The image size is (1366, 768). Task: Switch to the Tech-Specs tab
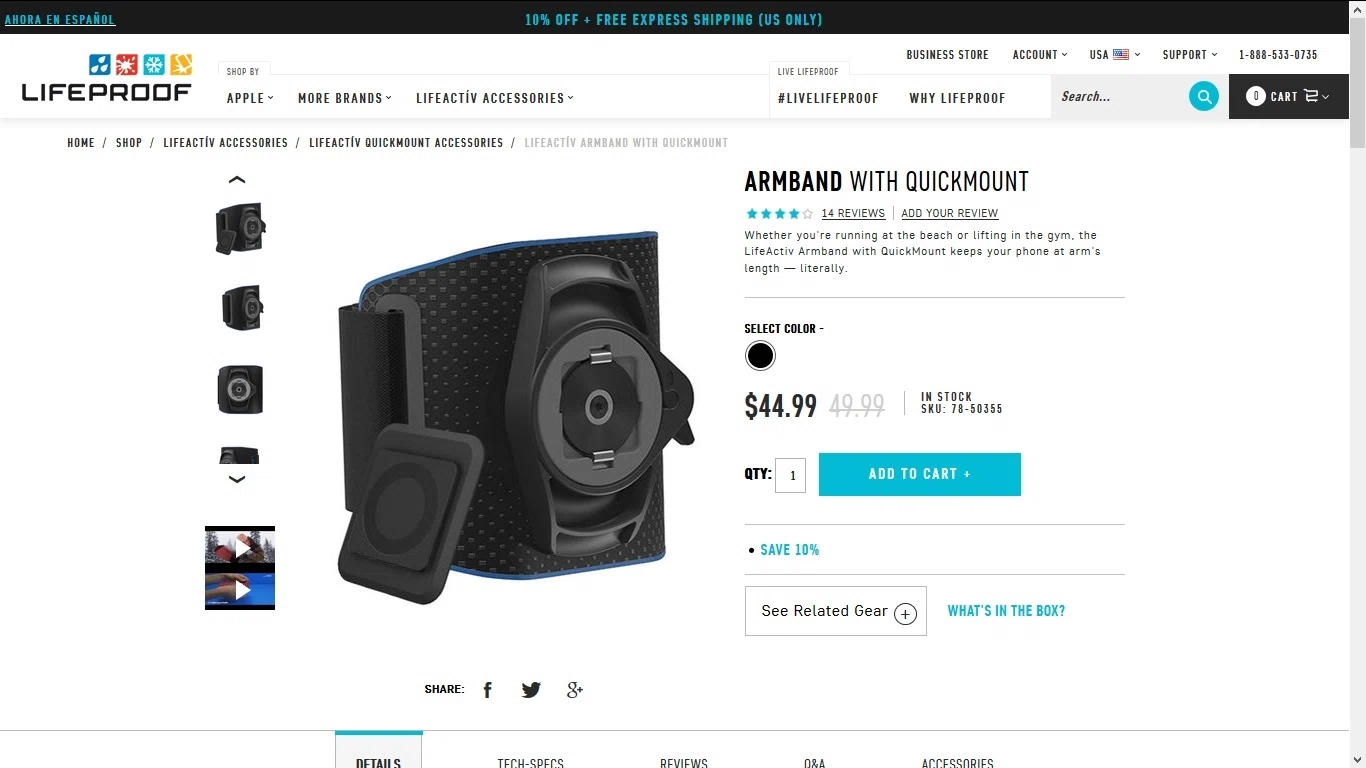point(531,762)
